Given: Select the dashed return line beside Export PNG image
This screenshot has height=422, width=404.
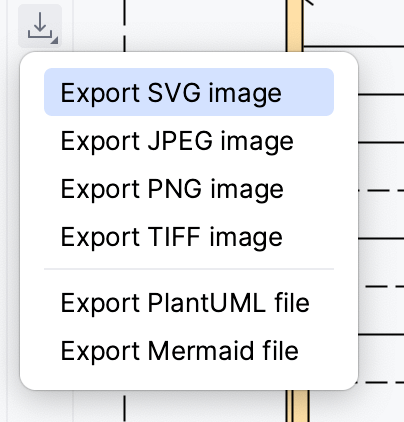Looking at the screenshot, I should [x=381, y=190].
